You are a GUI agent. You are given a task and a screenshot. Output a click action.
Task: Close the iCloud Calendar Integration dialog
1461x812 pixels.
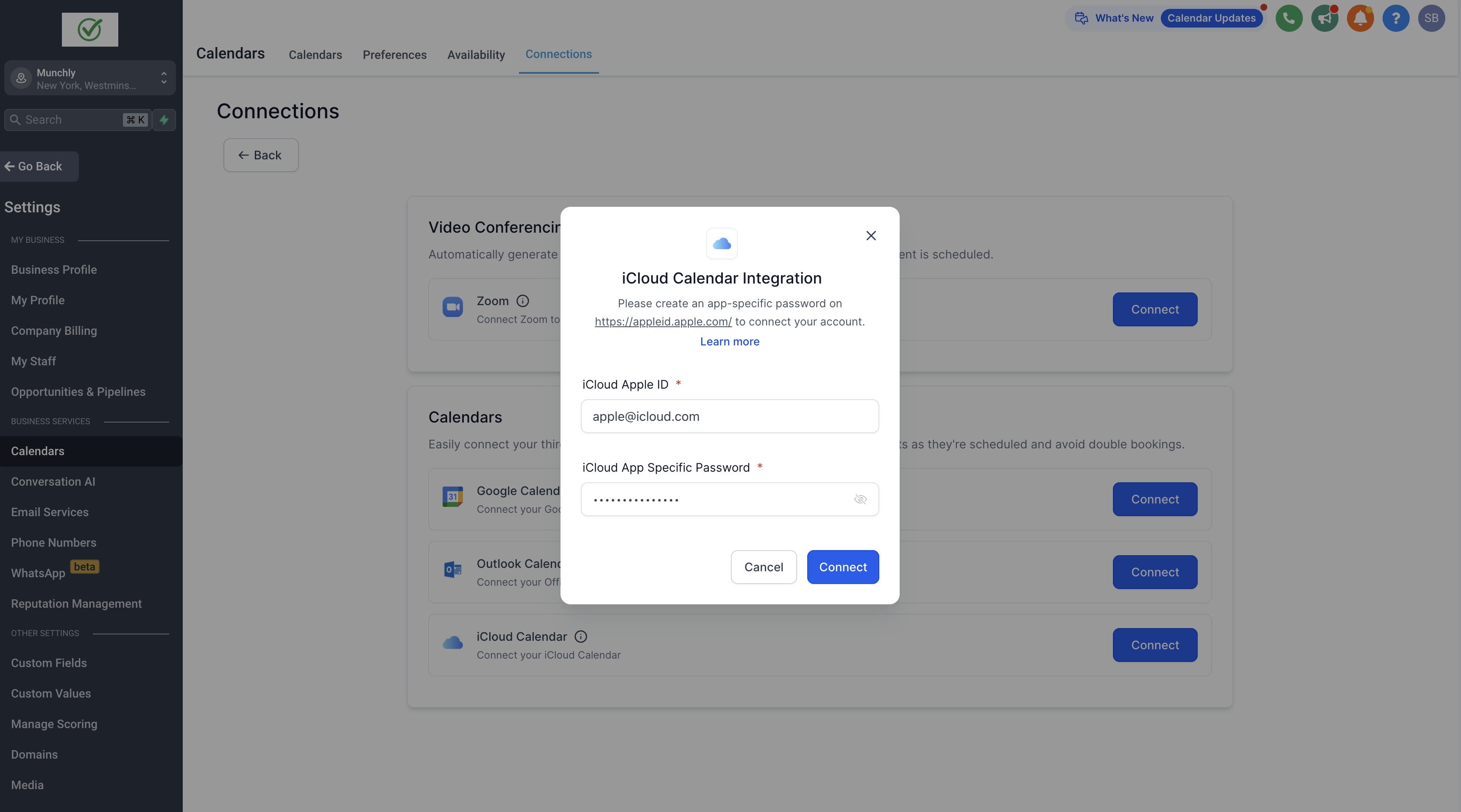point(870,235)
